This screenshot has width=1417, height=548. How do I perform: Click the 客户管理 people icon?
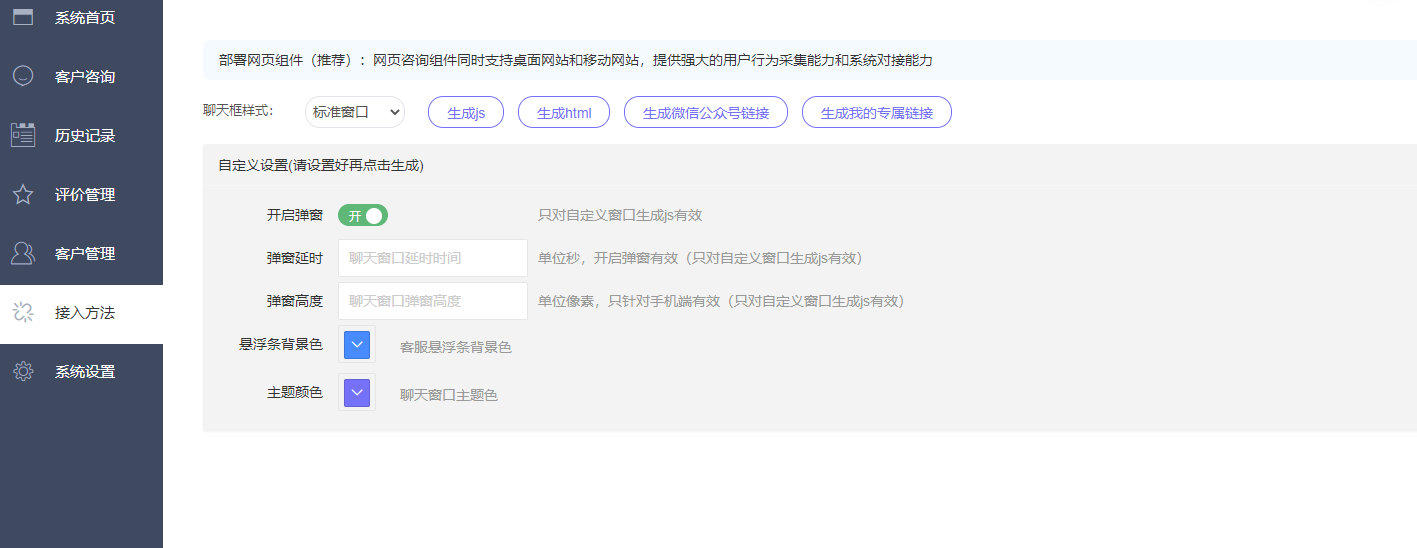tap(22, 253)
